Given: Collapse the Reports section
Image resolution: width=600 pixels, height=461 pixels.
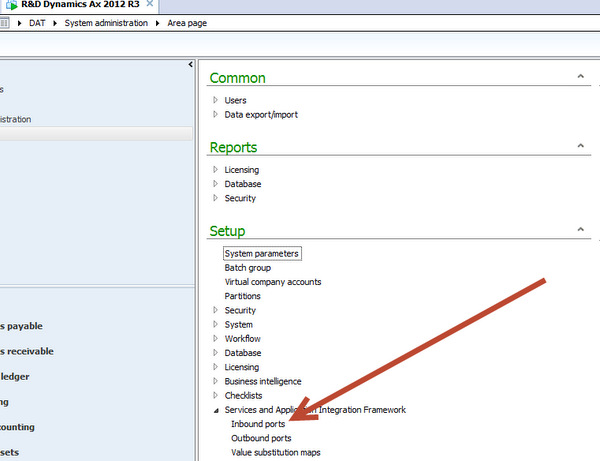Looking at the screenshot, I should [x=580, y=146].
